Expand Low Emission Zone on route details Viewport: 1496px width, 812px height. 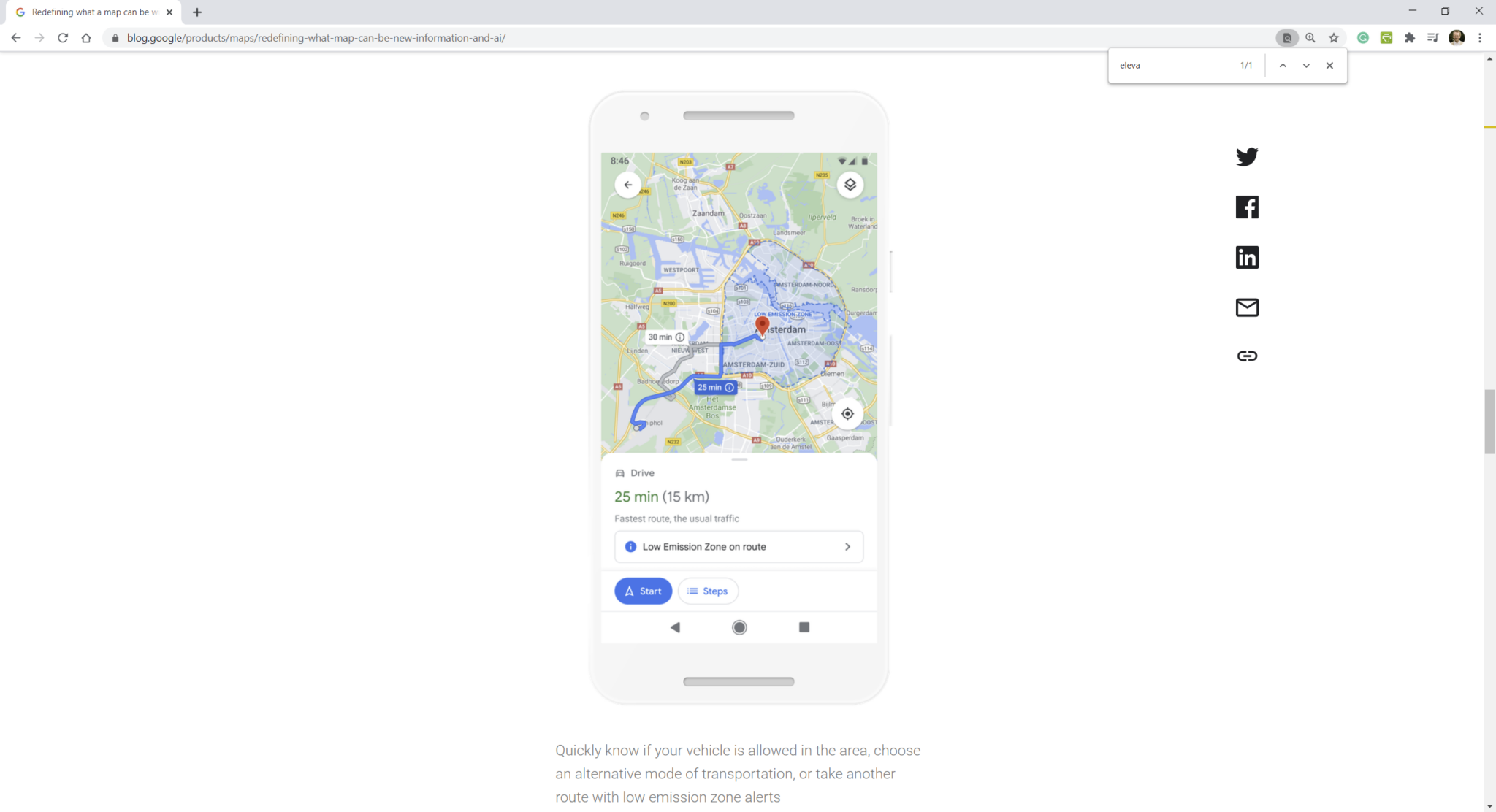point(738,546)
